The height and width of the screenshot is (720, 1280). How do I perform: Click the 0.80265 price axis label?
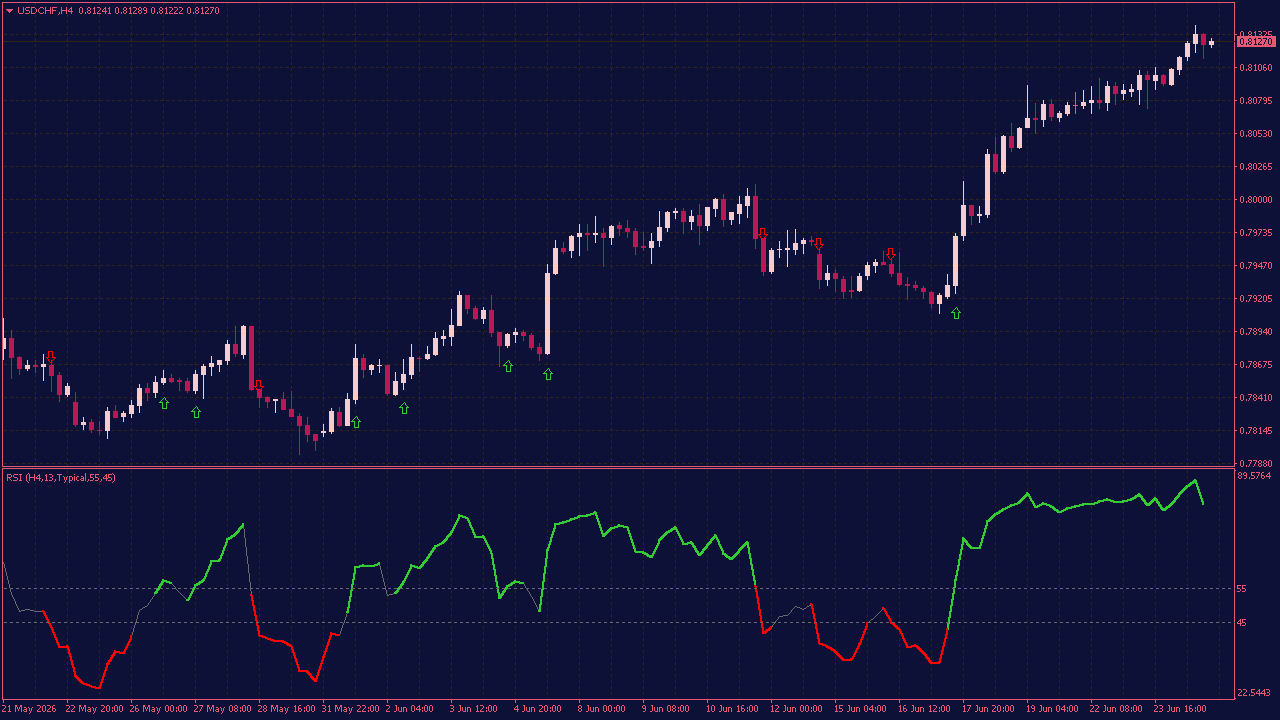tap(1255, 167)
